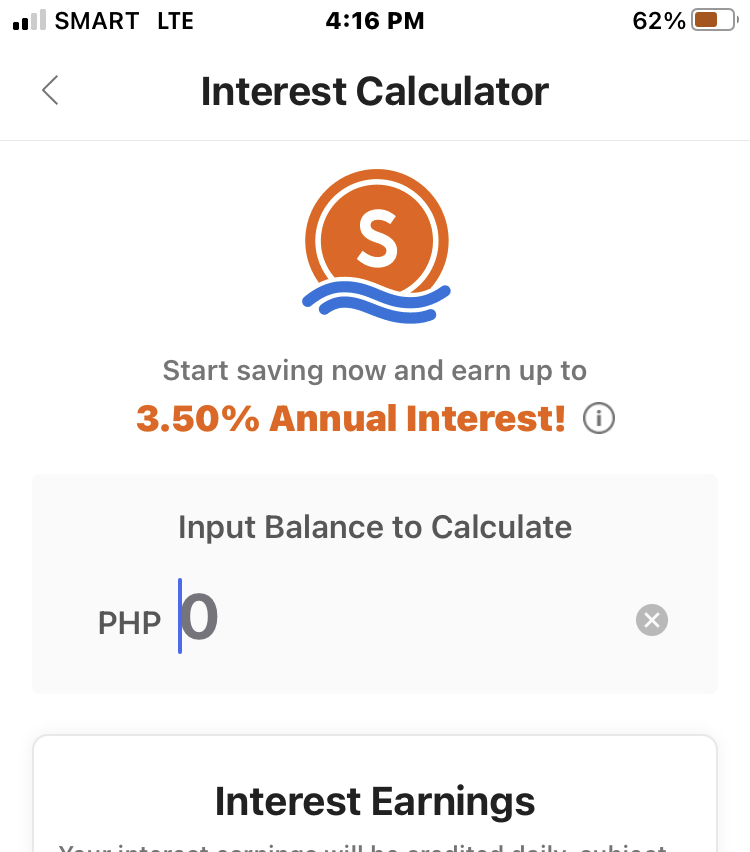Image resolution: width=750 pixels, height=852 pixels.
Task: Tap the blue text cursor in balance field
Action: tap(180, 617)
